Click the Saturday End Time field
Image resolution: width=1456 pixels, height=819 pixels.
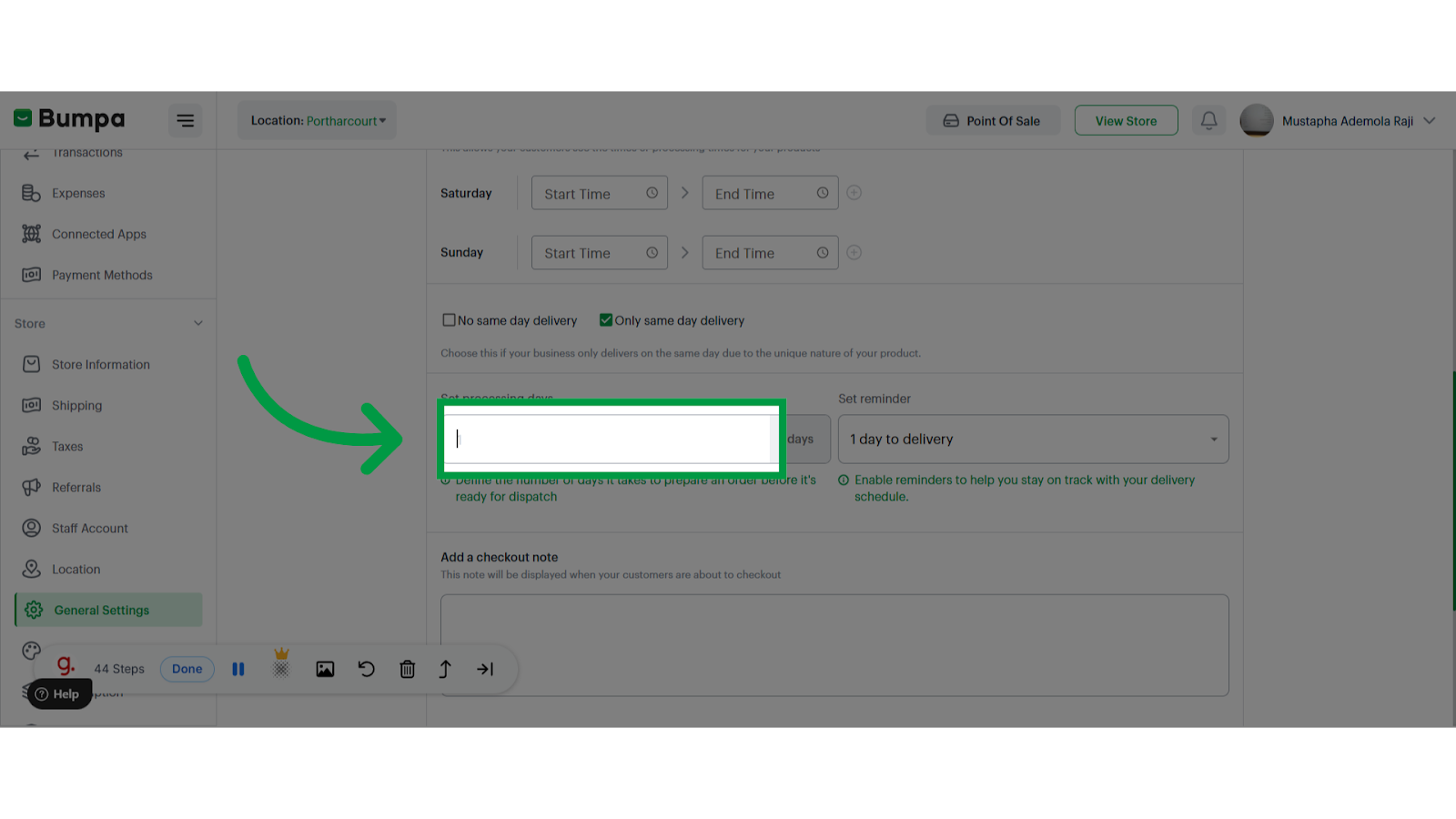click(770, 193)
